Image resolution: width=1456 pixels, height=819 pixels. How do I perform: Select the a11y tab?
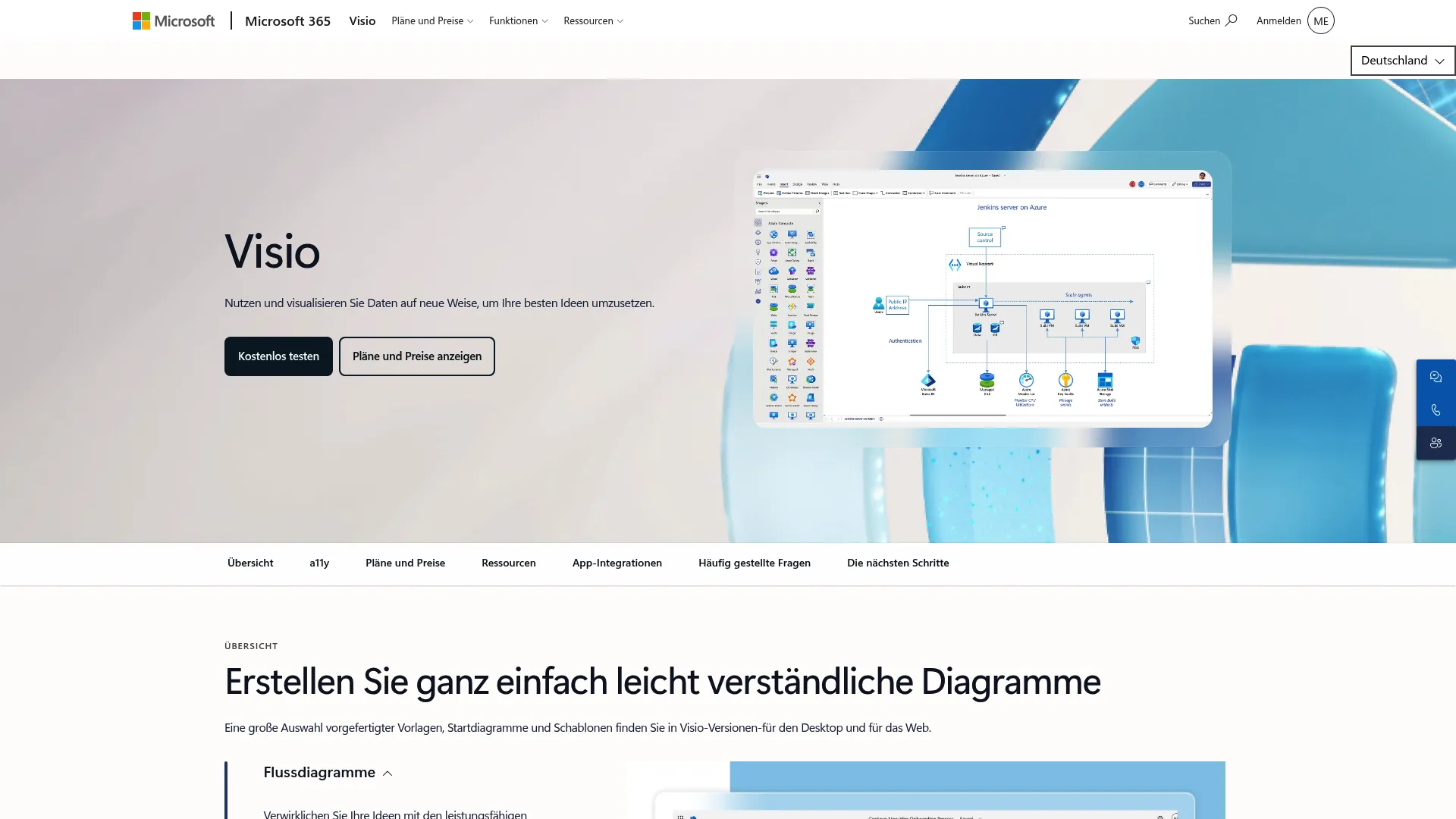coord(319,563)
